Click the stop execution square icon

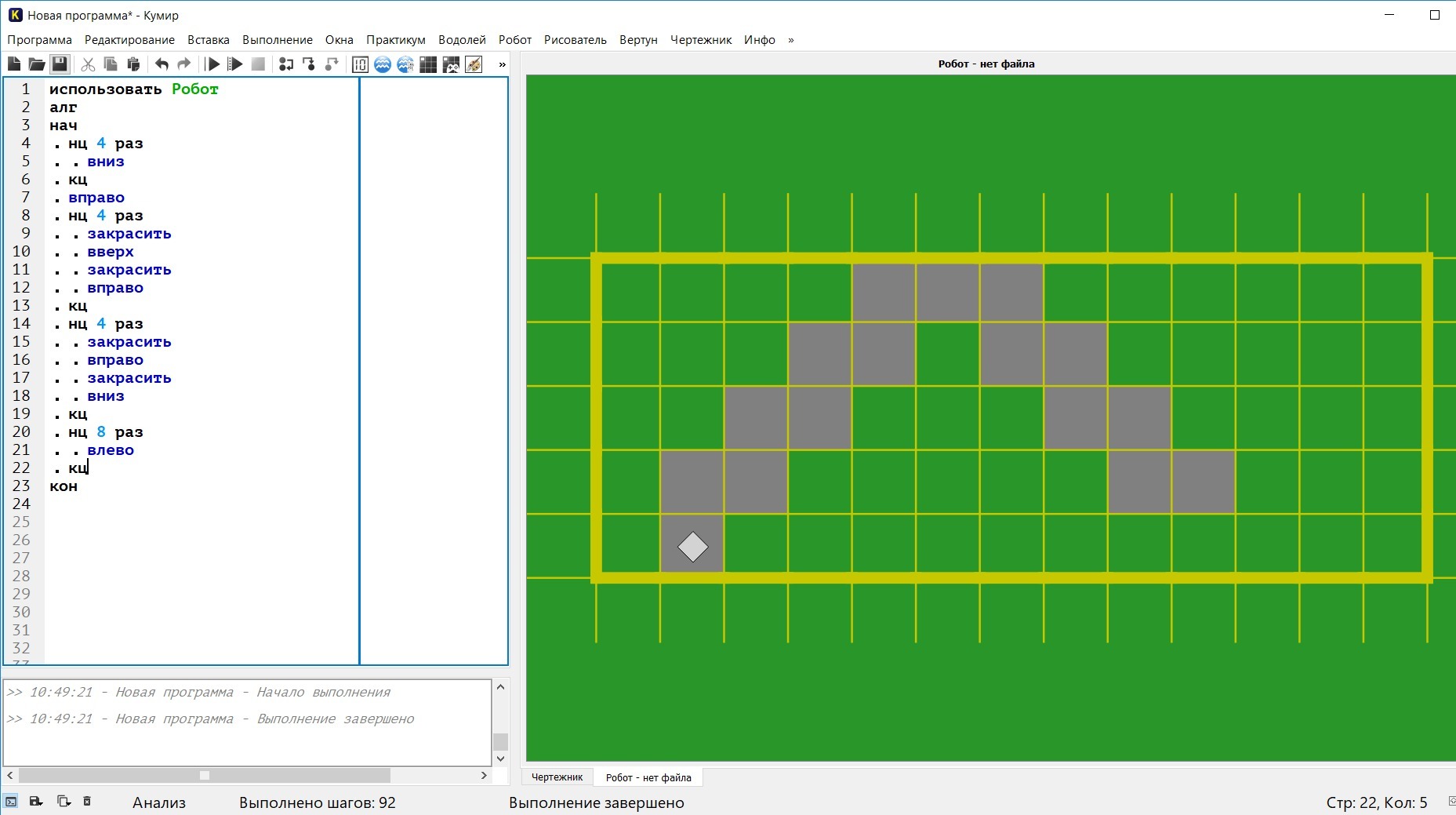click(258, 64)
